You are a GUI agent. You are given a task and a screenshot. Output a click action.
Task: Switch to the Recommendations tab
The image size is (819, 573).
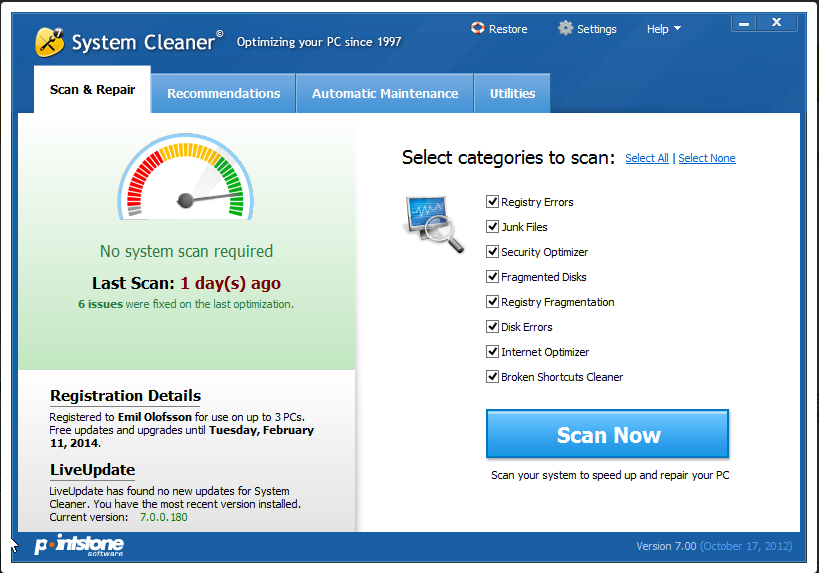pos(224,93)
